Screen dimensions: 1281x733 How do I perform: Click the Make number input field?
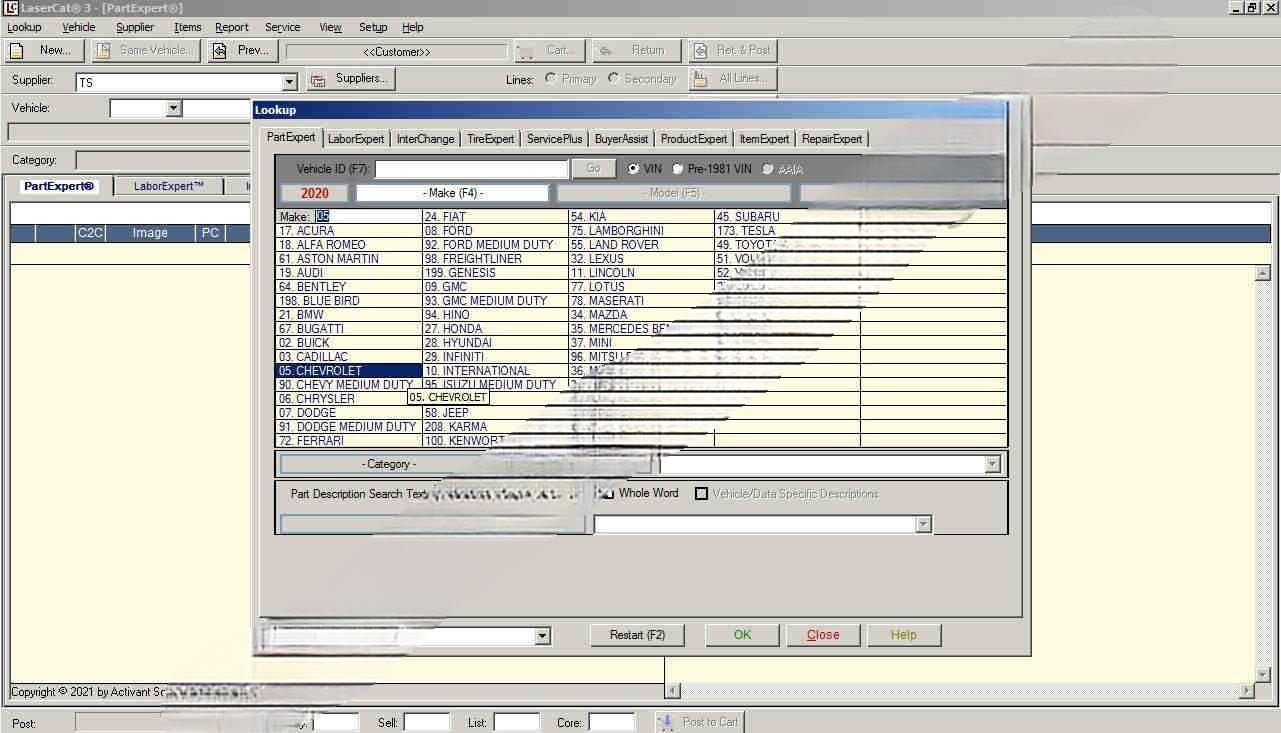pyautogui.click(x=368, y=216)
